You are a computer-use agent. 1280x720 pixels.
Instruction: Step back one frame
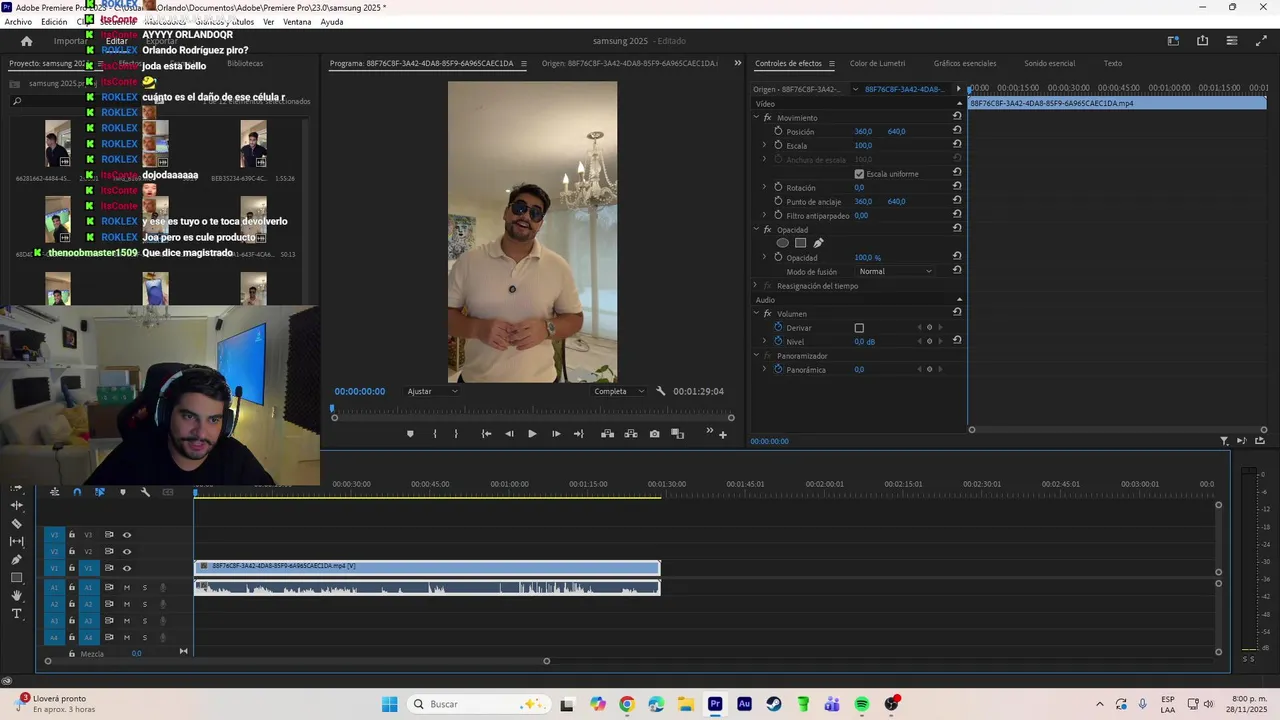[x=509, y=434]
